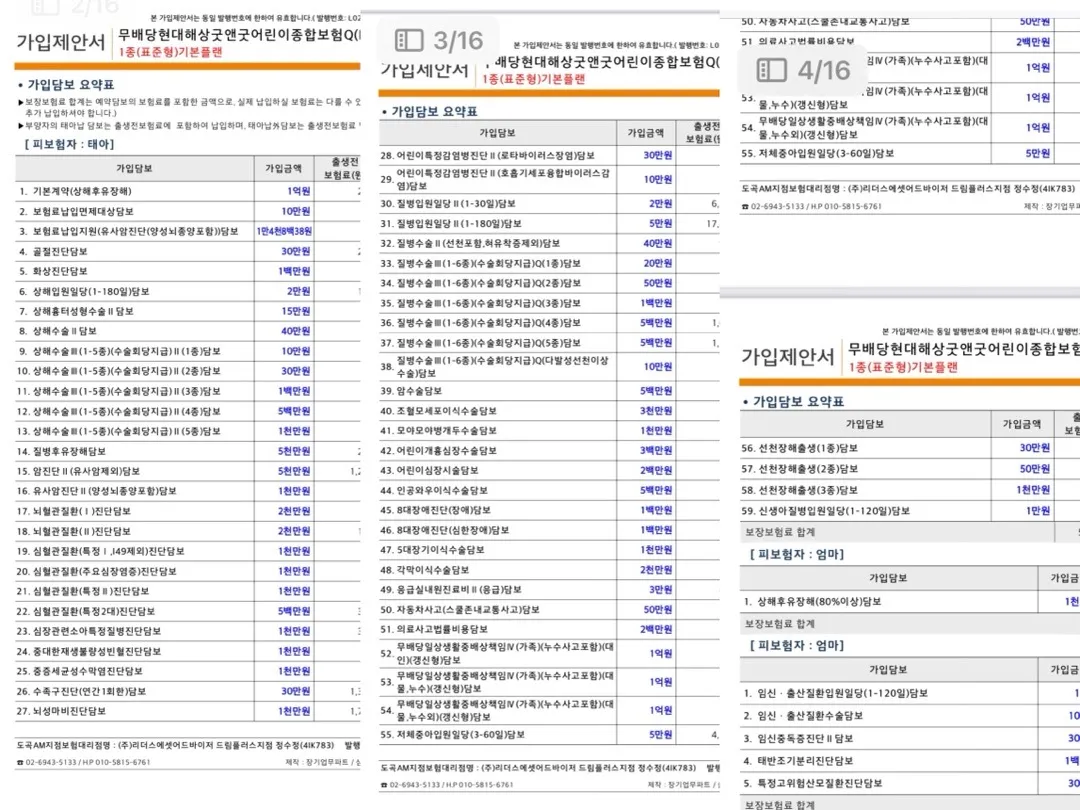Click the '3천만원' amount for 조혈모세포이식수술담보
The image size is (1080, 810).
(656, 411)
